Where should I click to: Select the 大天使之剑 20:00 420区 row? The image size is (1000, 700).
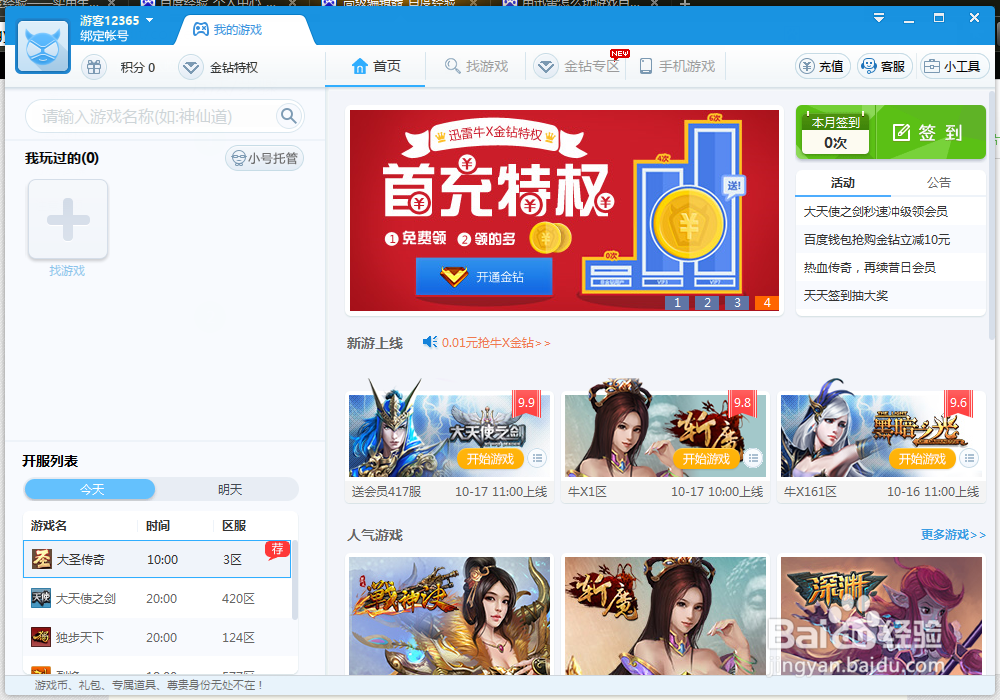point(157,598)
